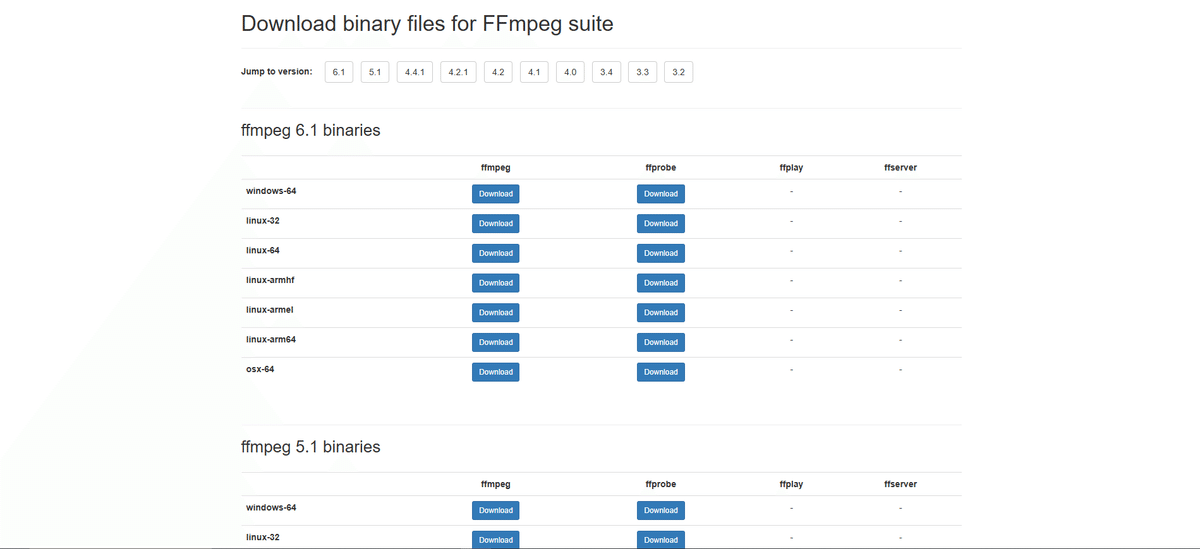1200x549 pixels.
Task: Download ffprobe 6.1 for windows-64
Action: pos(660,194)
